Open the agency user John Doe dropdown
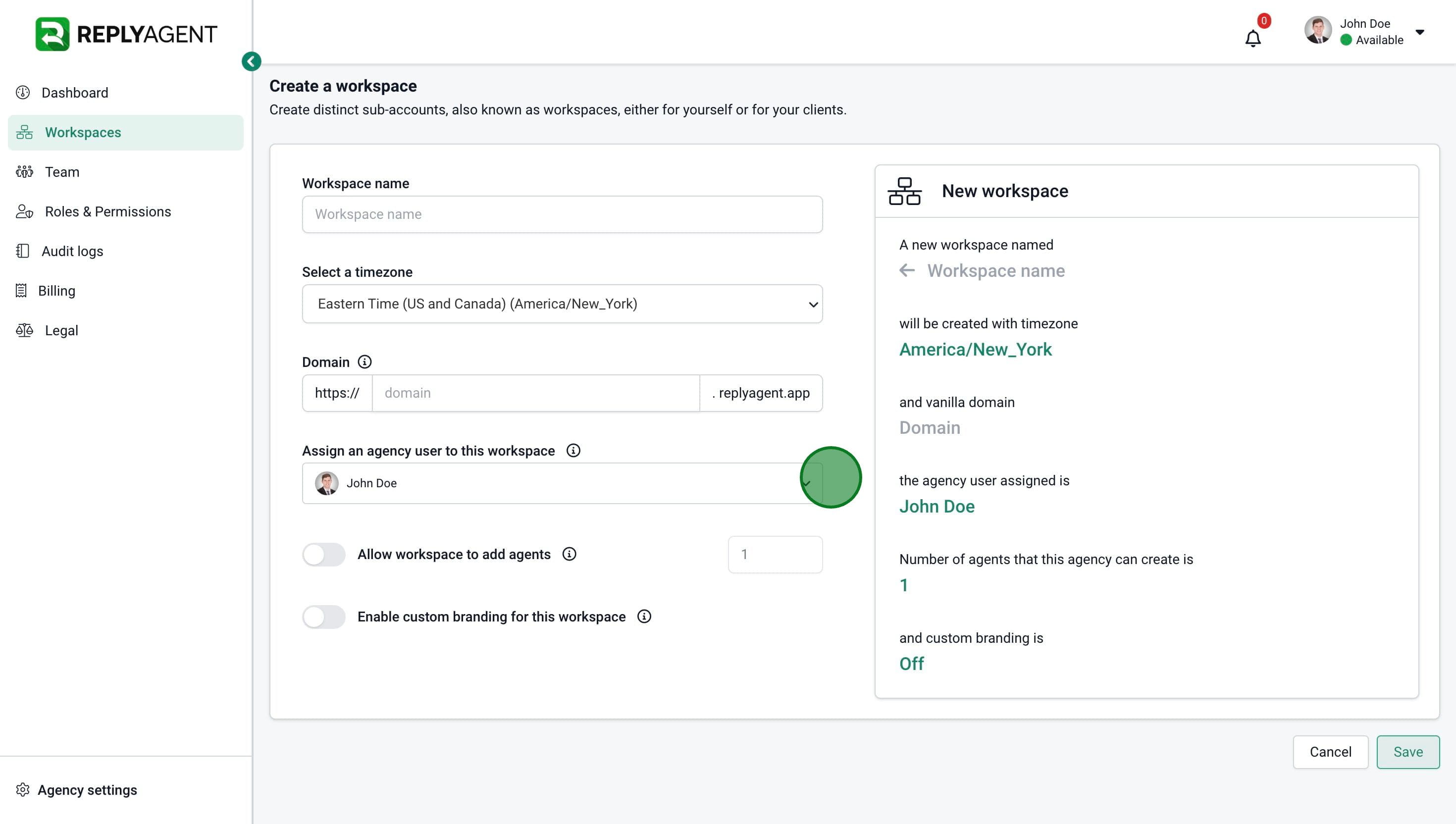 point(561,483)
